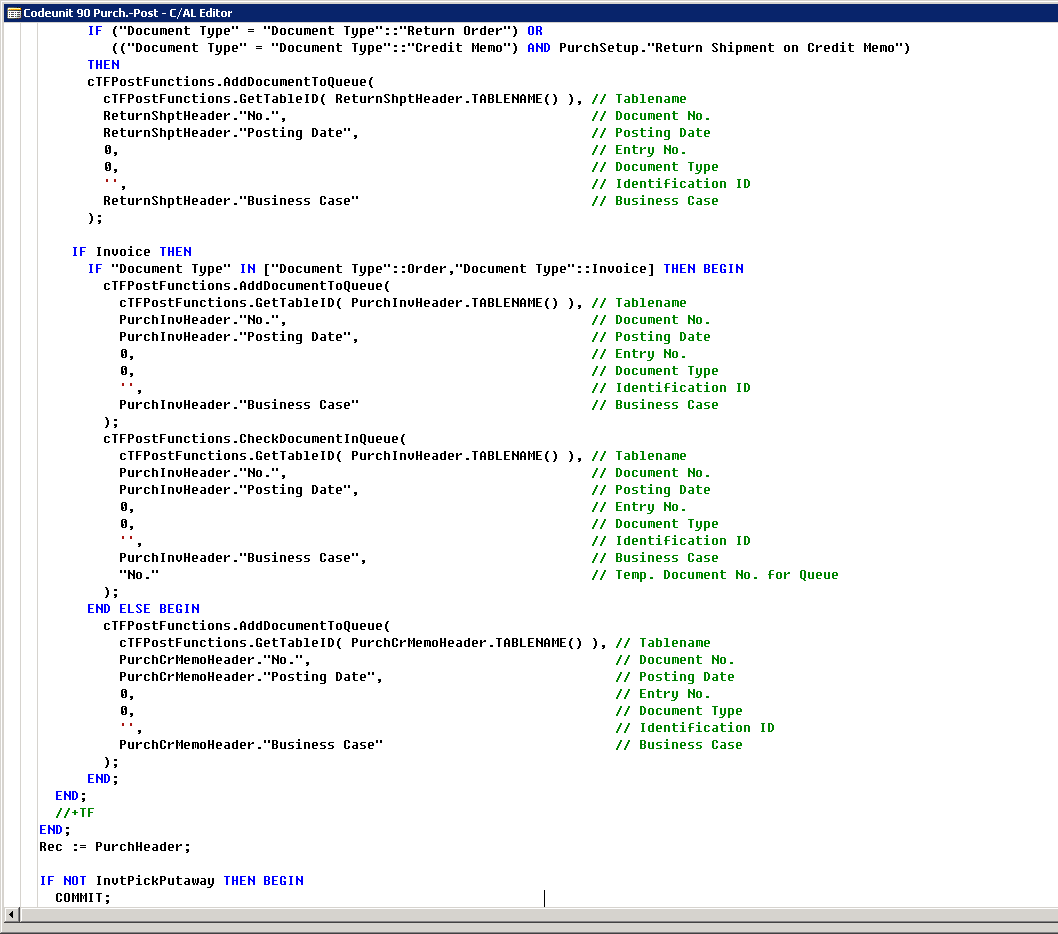Click the //+TF comment line
The height and width of the screenshot is (934, 1058).
72,812
